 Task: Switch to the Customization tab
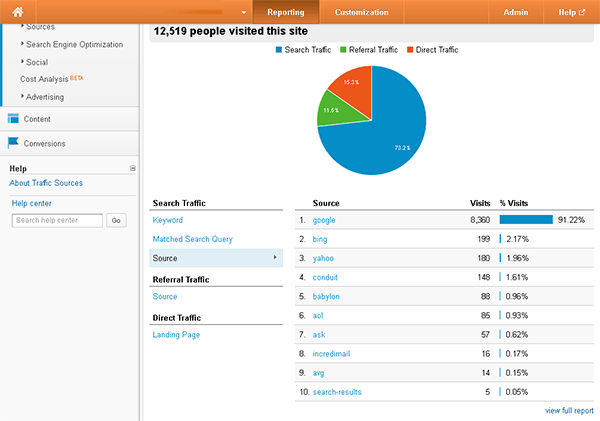[x=361, y=12]
